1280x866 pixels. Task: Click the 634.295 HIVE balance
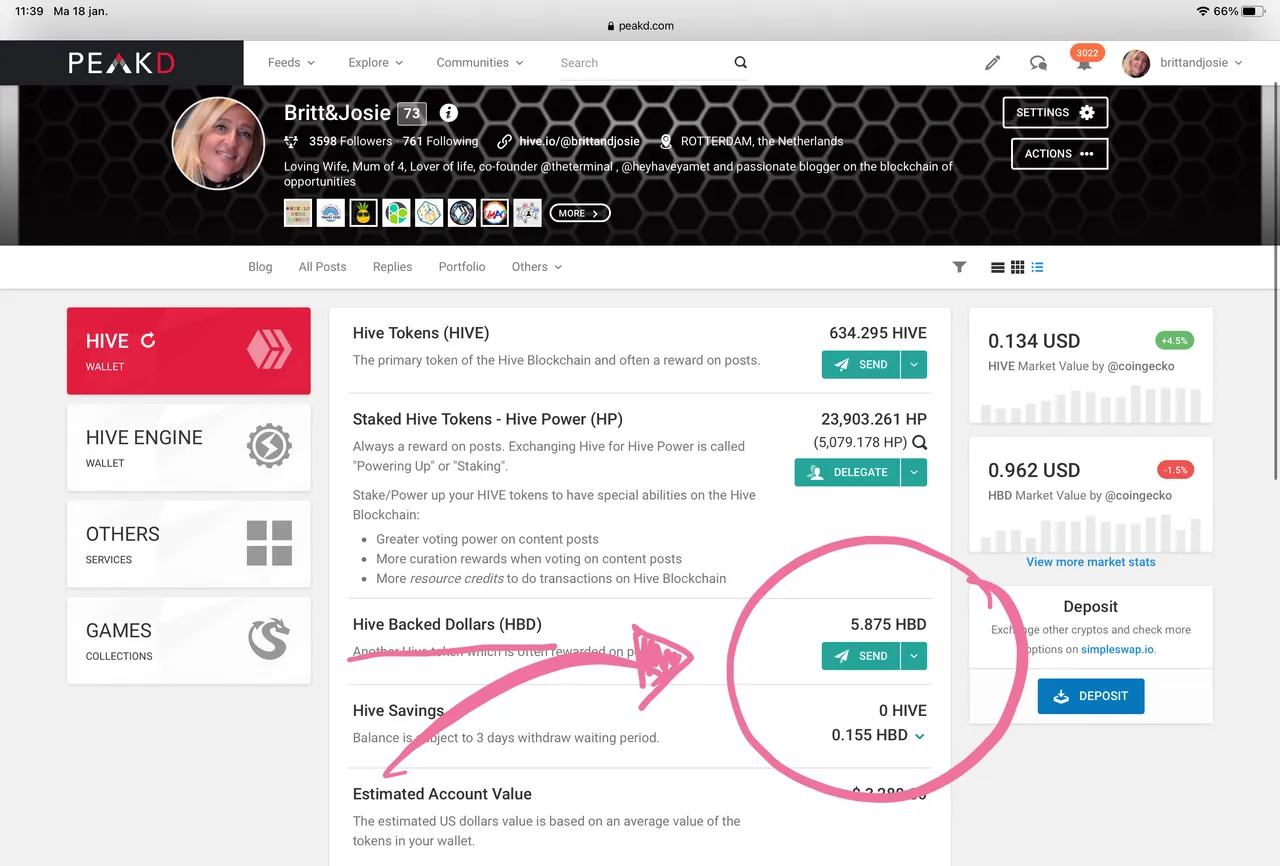[x=878, y=333]
